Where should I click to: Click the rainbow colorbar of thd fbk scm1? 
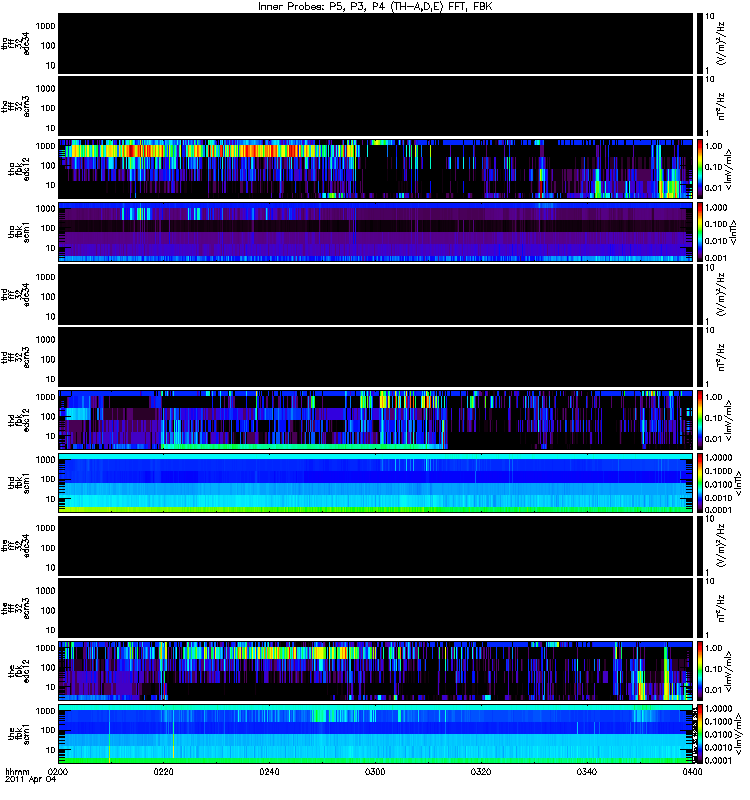point(700,483)
